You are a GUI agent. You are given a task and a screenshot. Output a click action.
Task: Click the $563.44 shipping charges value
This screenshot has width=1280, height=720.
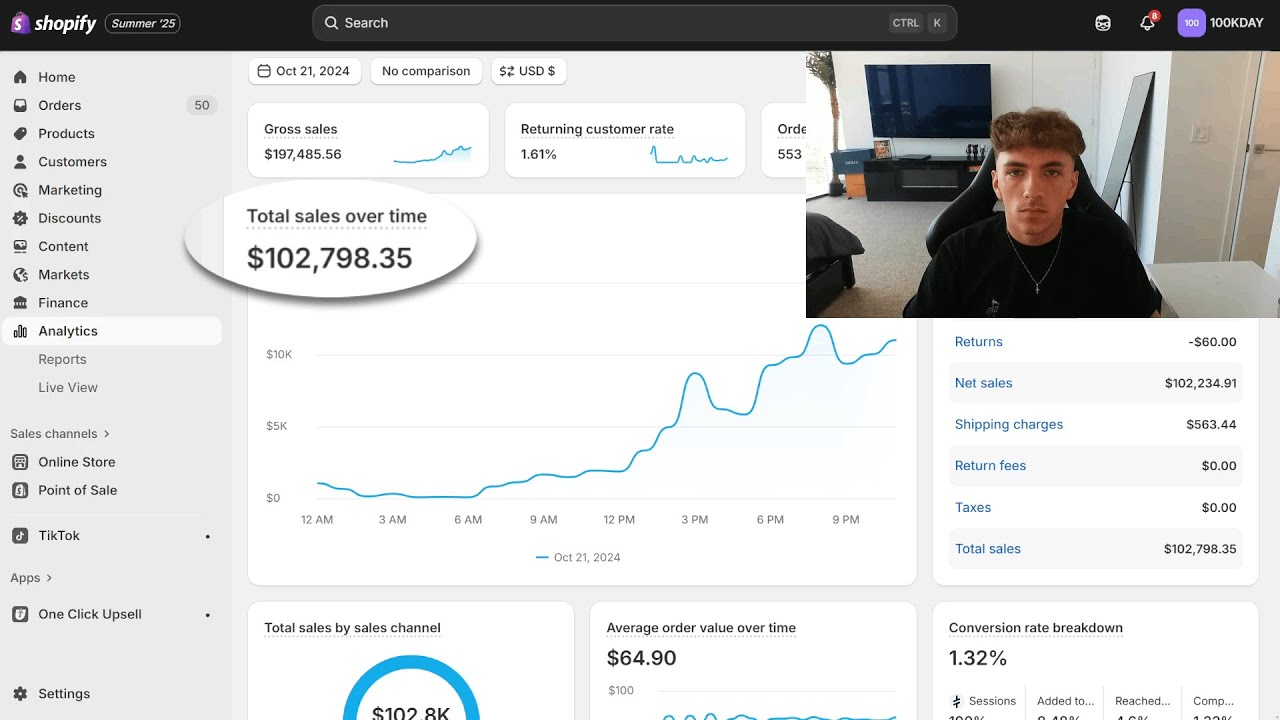[x=1211, y=424]
